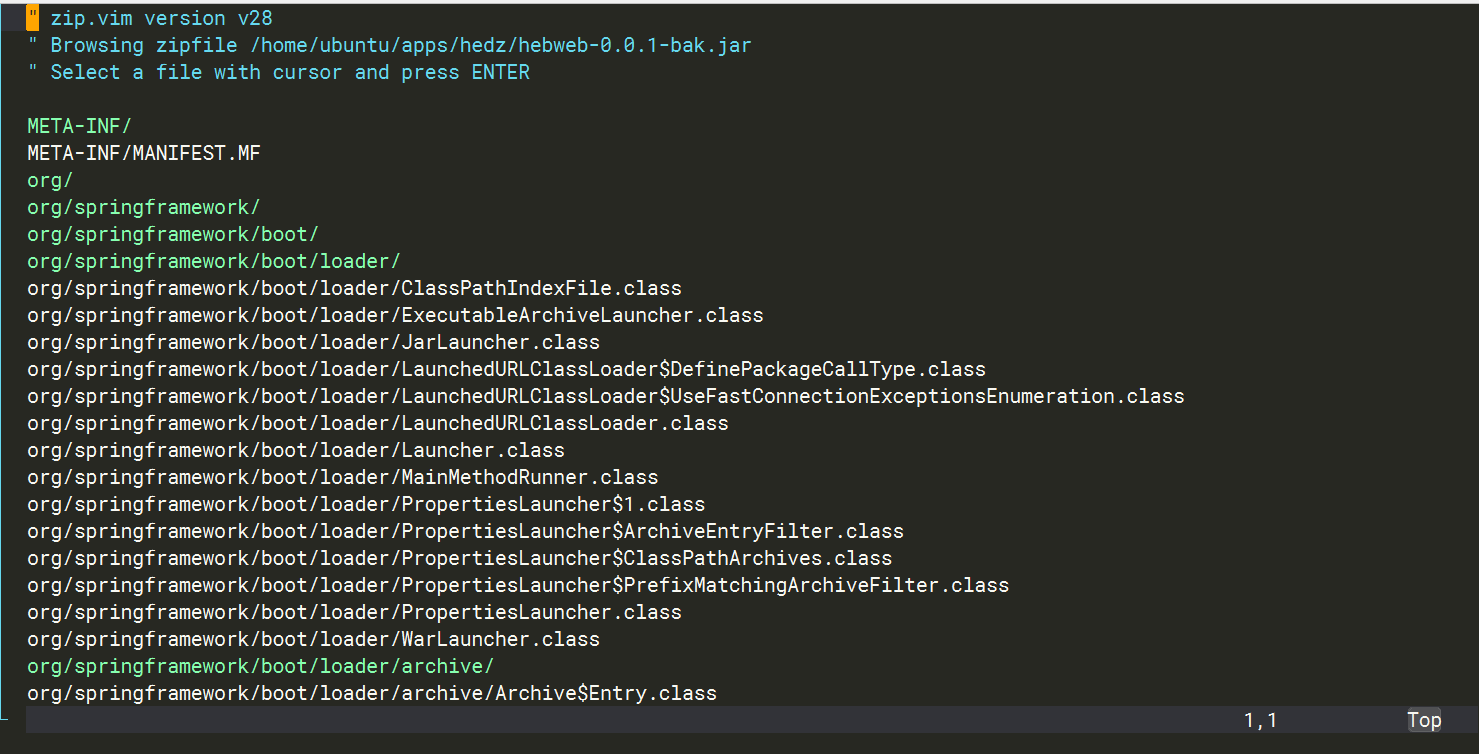Image resolution: width=1479 pixels, height=754 pixels.
Task: Select LaunchedURLClassLoader$DefinePackageCallType.class entry
Action: point(506,369)
